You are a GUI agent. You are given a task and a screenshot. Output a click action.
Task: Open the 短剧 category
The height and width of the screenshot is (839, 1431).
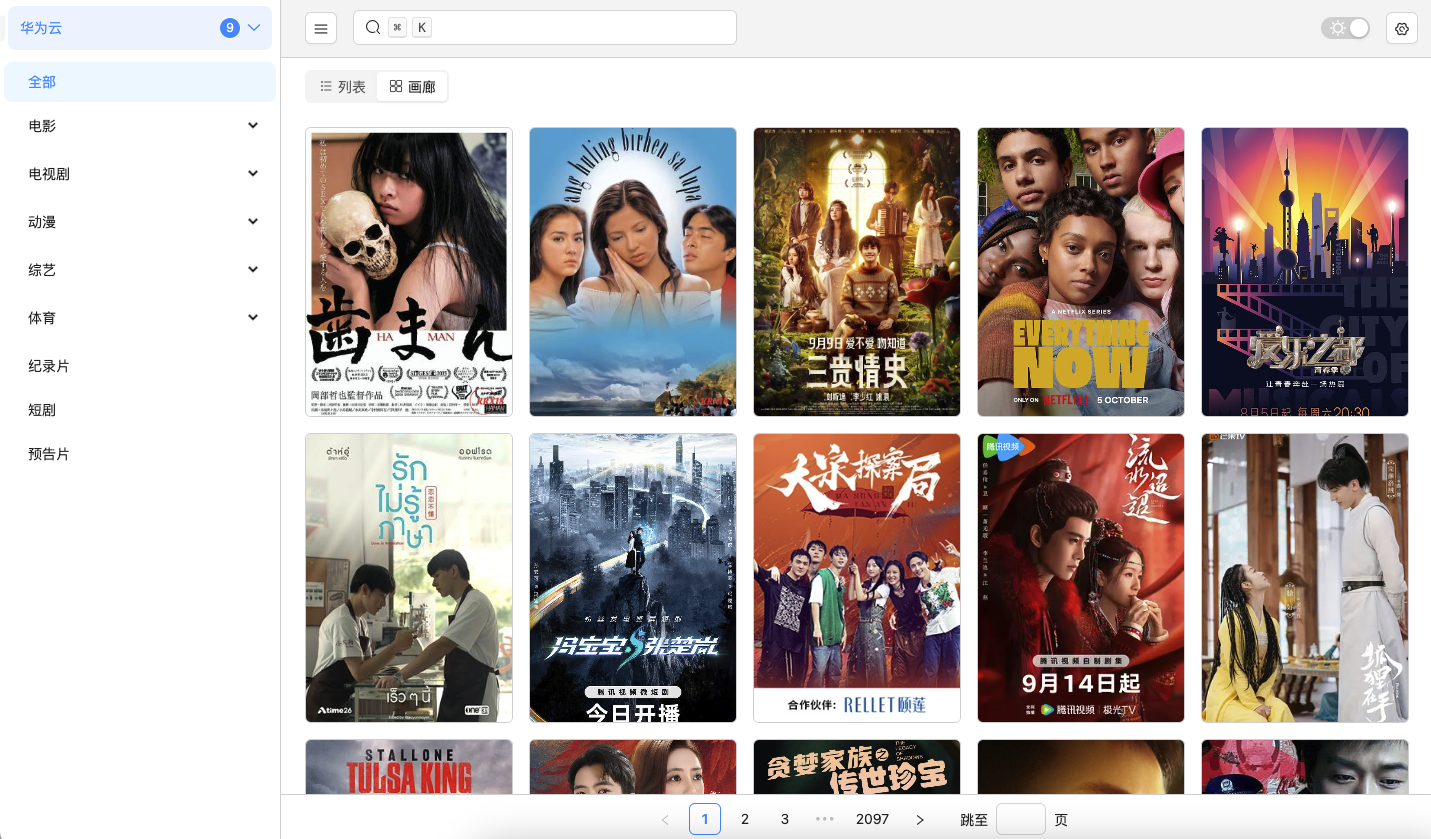[x=140, y=410]
